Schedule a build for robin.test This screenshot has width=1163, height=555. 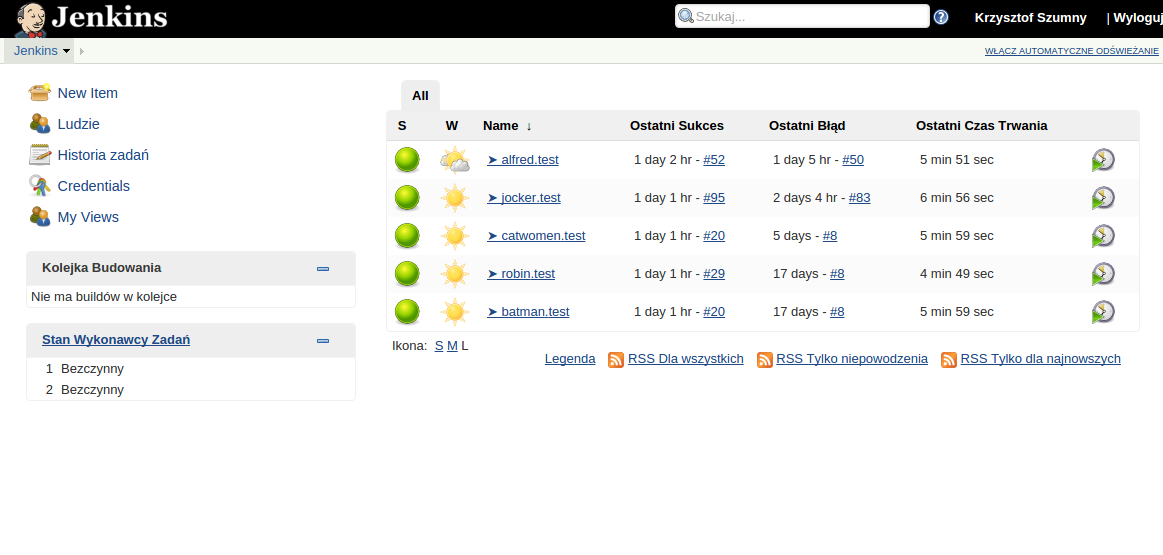tap(1103, 274)
